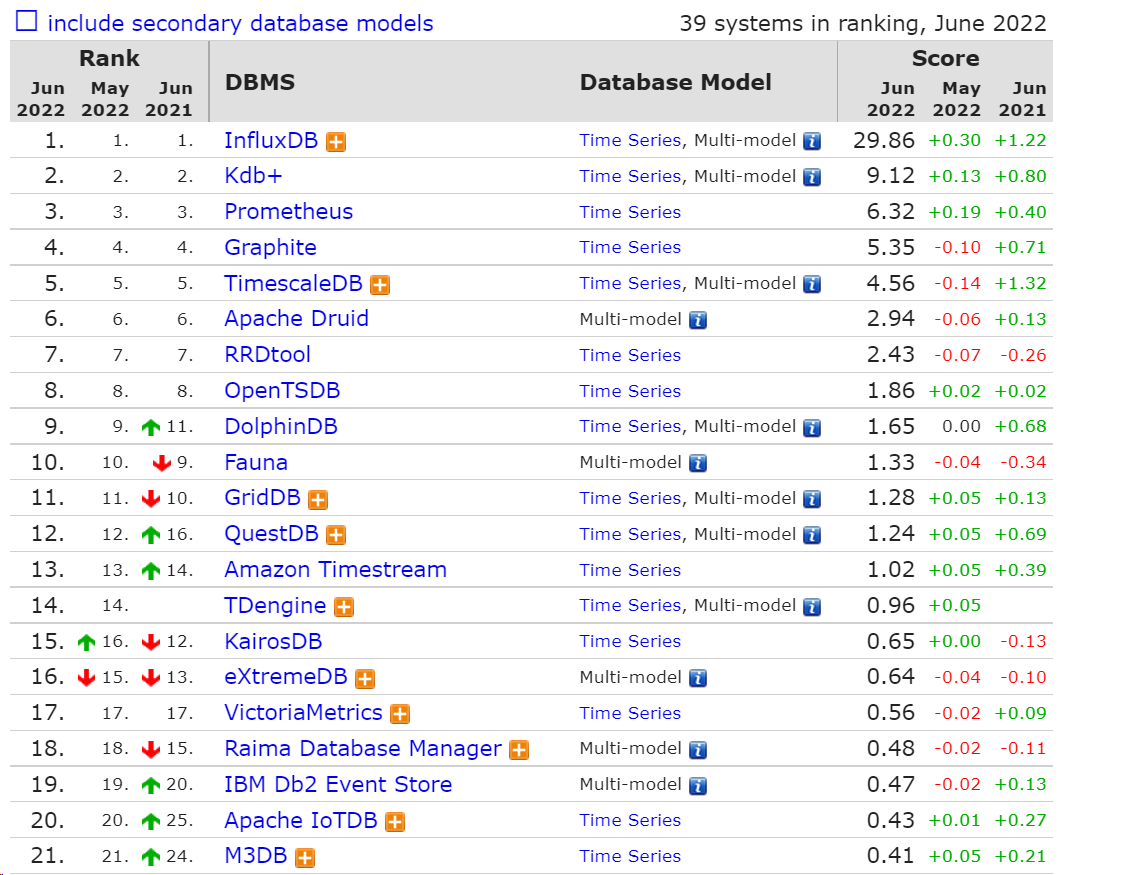This screenshot has height=875, width=1131.
Task: Select InfluxDB score value 29.86
Action: coord(884,141)
